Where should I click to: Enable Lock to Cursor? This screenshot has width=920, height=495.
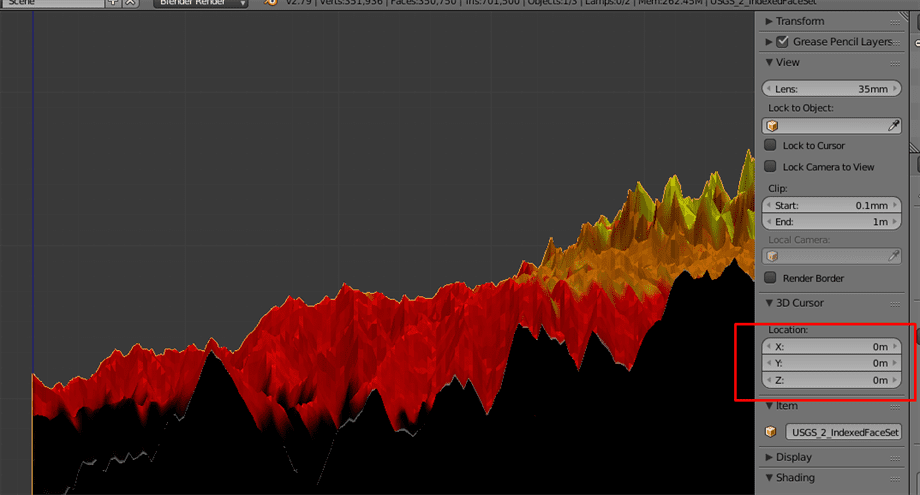pyautogui.click(x=770, y=145)
